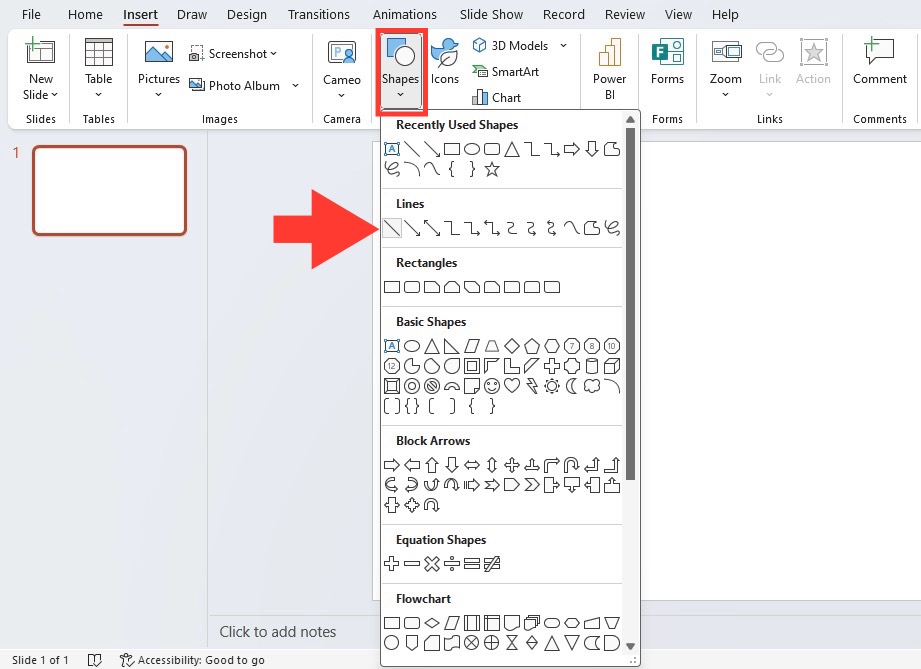Choose the Flowchart Process rectangle
The image size is (921, 669).
point(392,623)
